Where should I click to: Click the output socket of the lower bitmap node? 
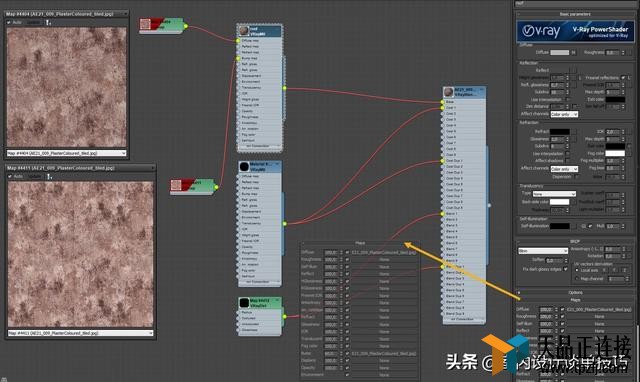(x=216, y=187)
